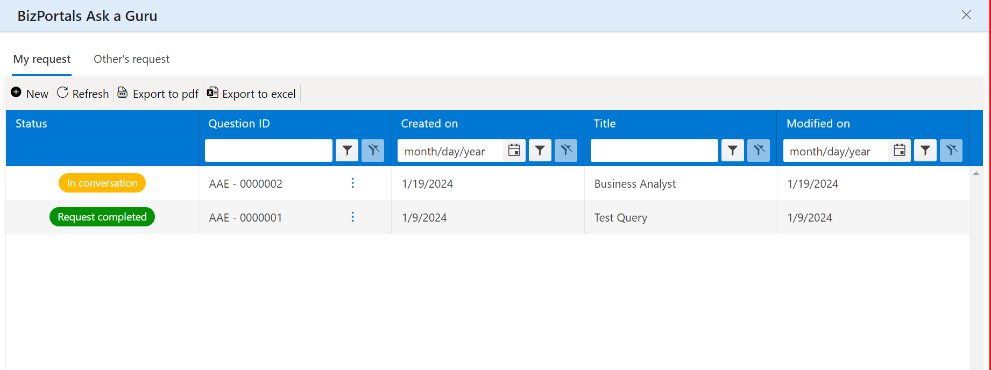Open the Created on calendar picker
This screenshot has height=370, width=991.
point(514,151)
